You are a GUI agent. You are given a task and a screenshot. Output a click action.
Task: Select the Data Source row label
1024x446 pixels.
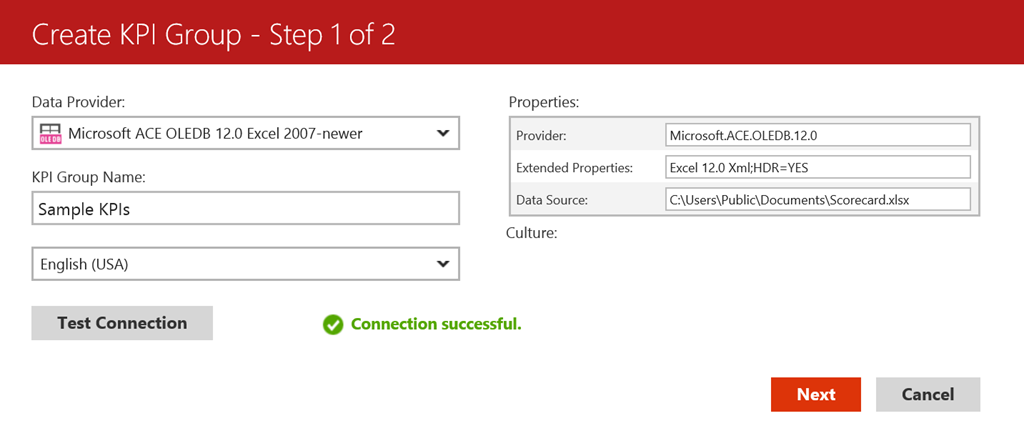point(551,200)
